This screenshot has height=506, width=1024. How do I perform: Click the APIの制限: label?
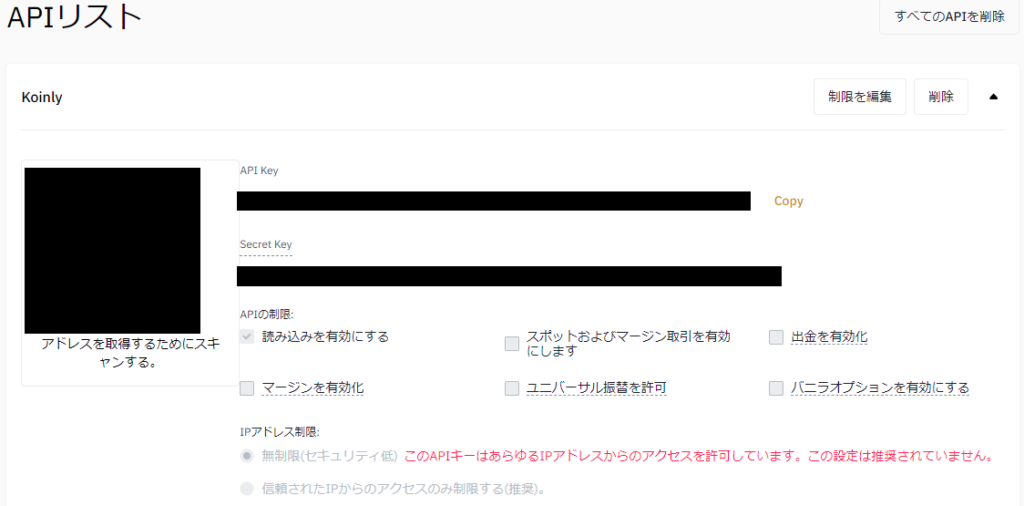point(267,314)
